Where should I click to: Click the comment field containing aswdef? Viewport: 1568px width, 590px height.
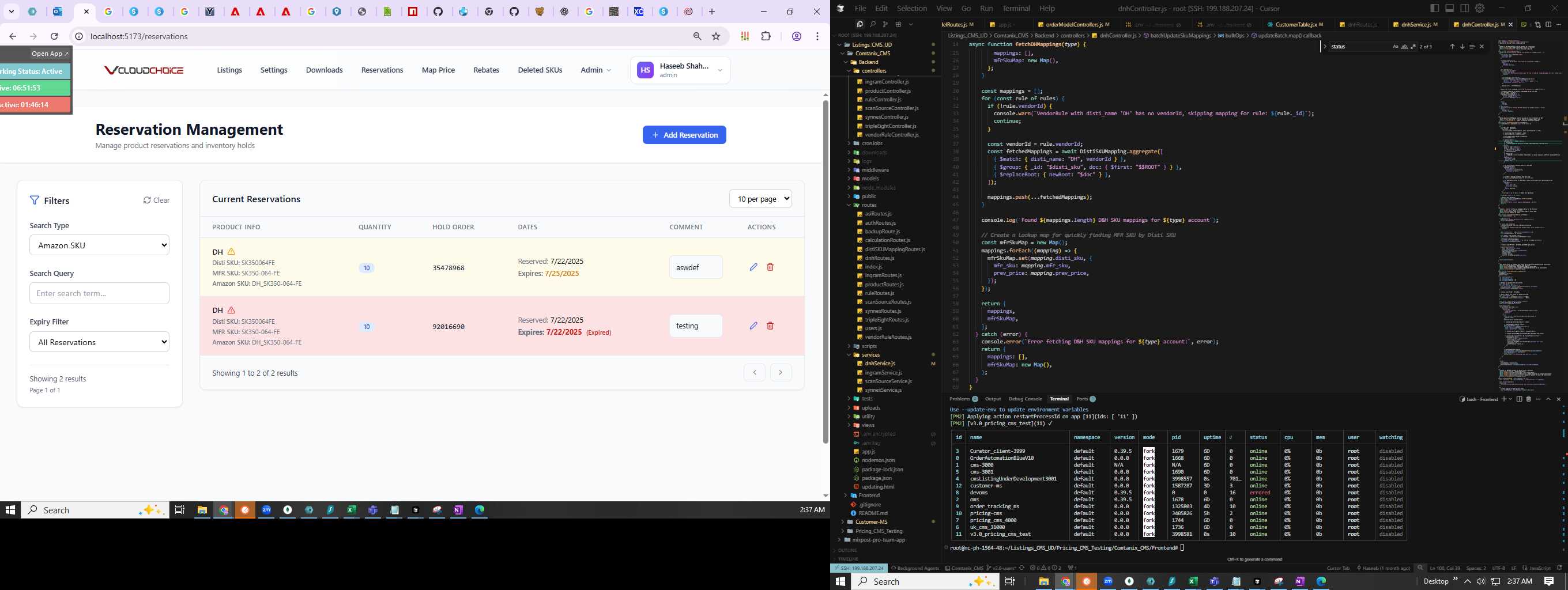[x=696, y=267]
